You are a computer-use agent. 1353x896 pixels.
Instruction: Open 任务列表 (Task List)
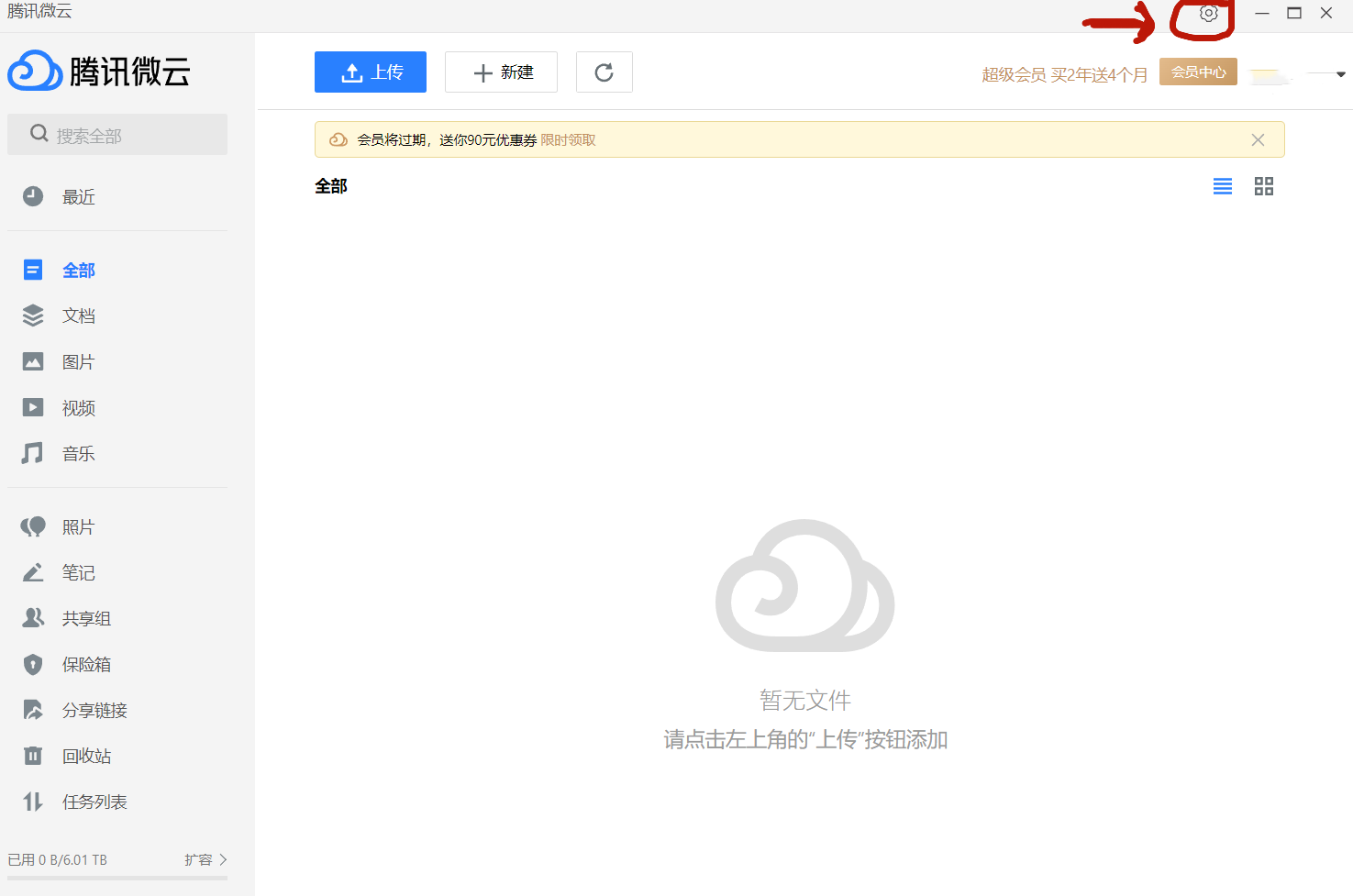pyautogui.click(x=94, y=802)
